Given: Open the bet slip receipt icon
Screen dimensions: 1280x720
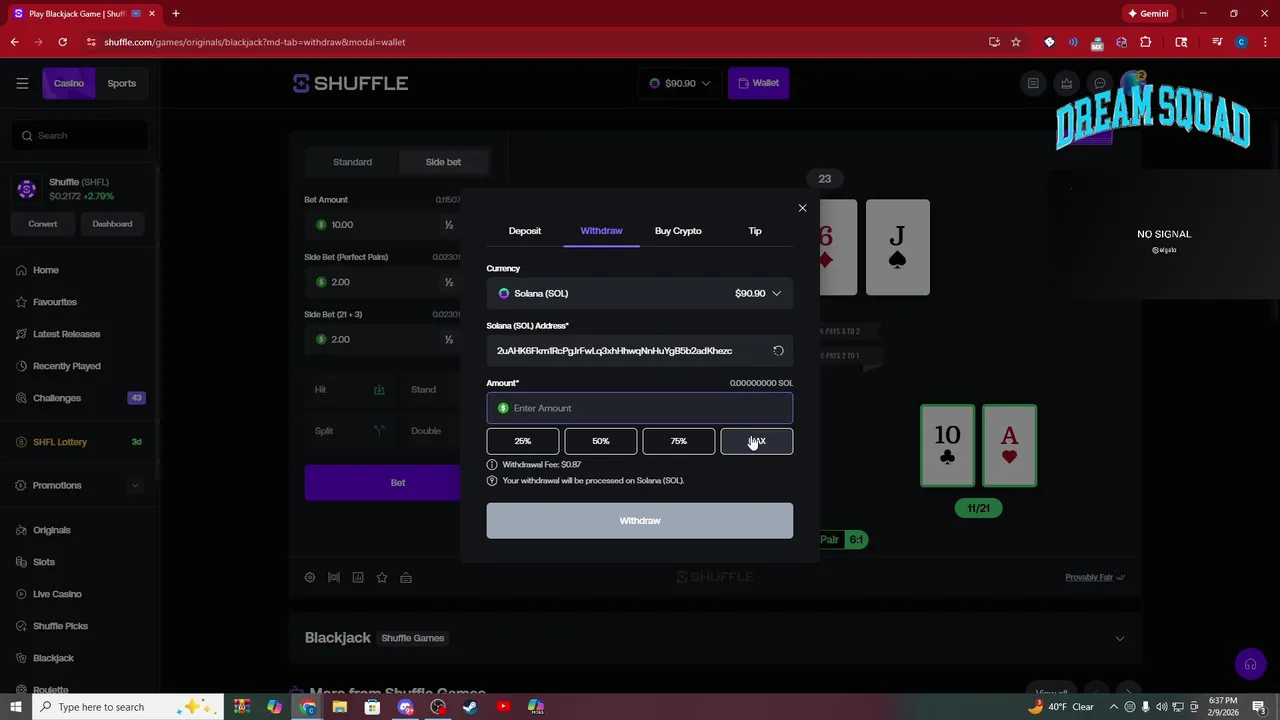Looking at the screenshot, I should click(x=1033, y=83).
